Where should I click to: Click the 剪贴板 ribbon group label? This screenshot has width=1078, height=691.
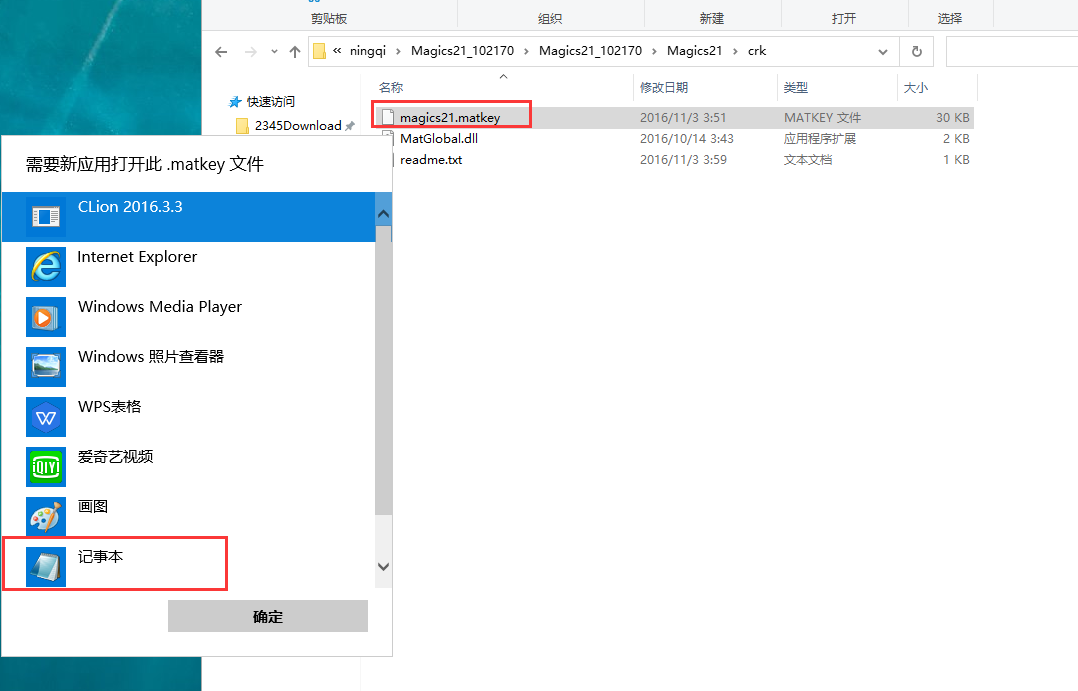click(329, 19)
